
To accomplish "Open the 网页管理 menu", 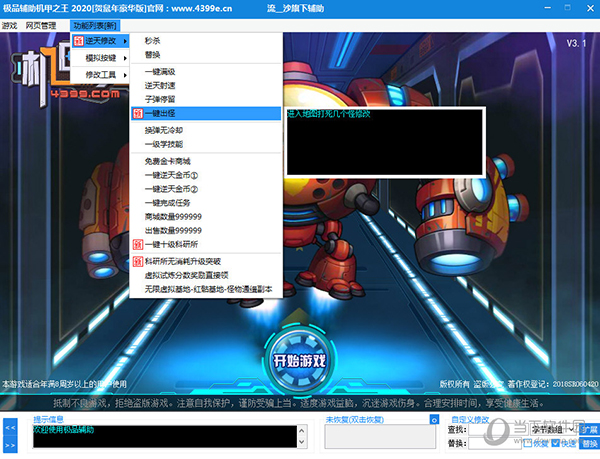I will click(41, 24).
